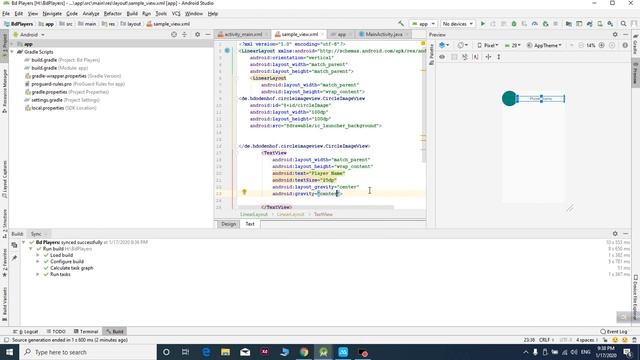Toggle the Event Log tool window

613,331
